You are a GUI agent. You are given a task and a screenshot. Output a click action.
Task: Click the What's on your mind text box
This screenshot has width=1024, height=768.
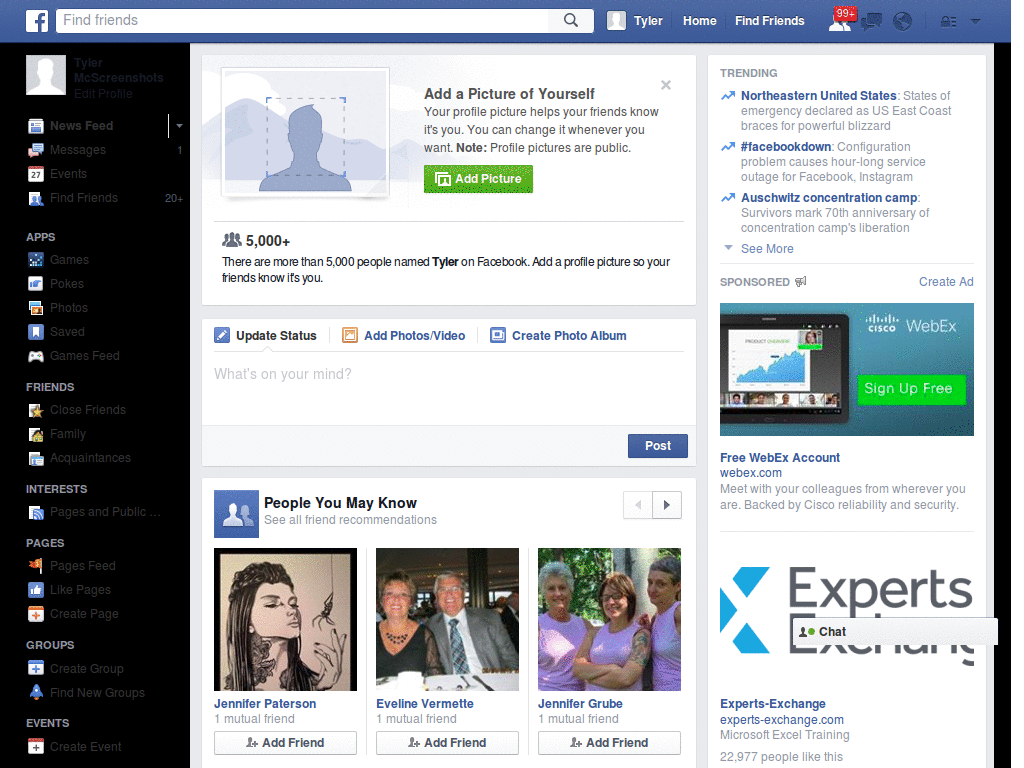449,389
